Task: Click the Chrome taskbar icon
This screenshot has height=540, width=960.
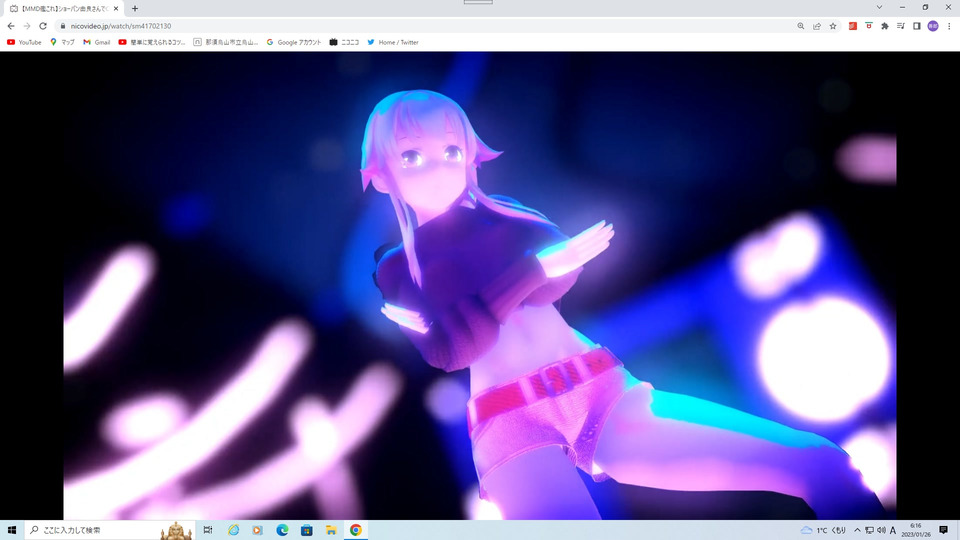Action: (x=356, y=530)
